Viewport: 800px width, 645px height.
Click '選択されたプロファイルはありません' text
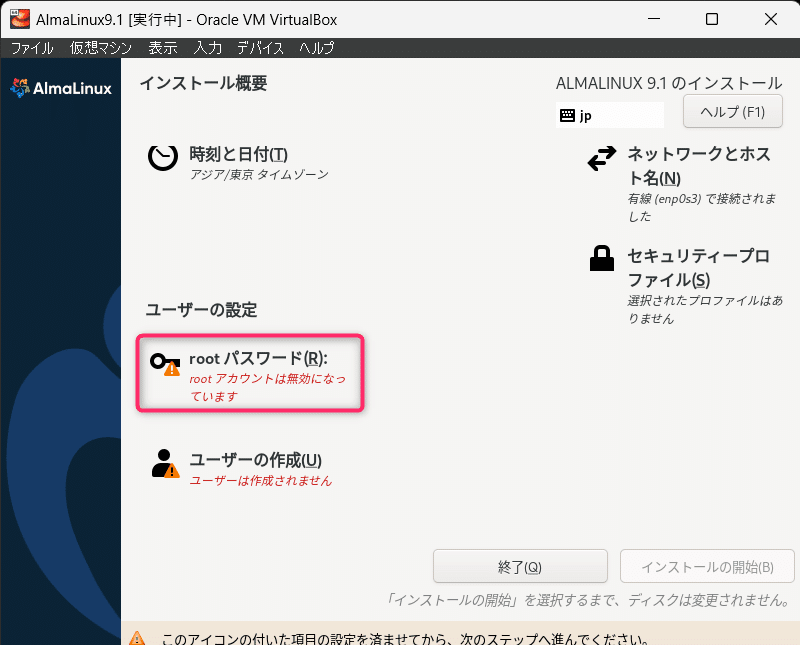pos(705,309)
